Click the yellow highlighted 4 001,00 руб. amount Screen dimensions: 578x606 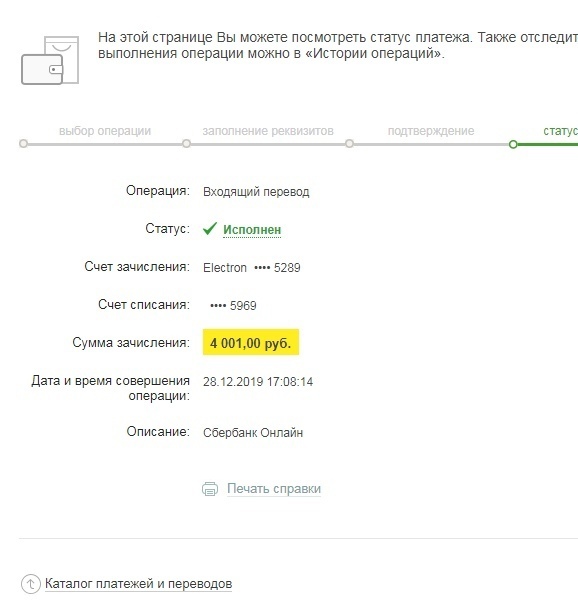(251, 342)
